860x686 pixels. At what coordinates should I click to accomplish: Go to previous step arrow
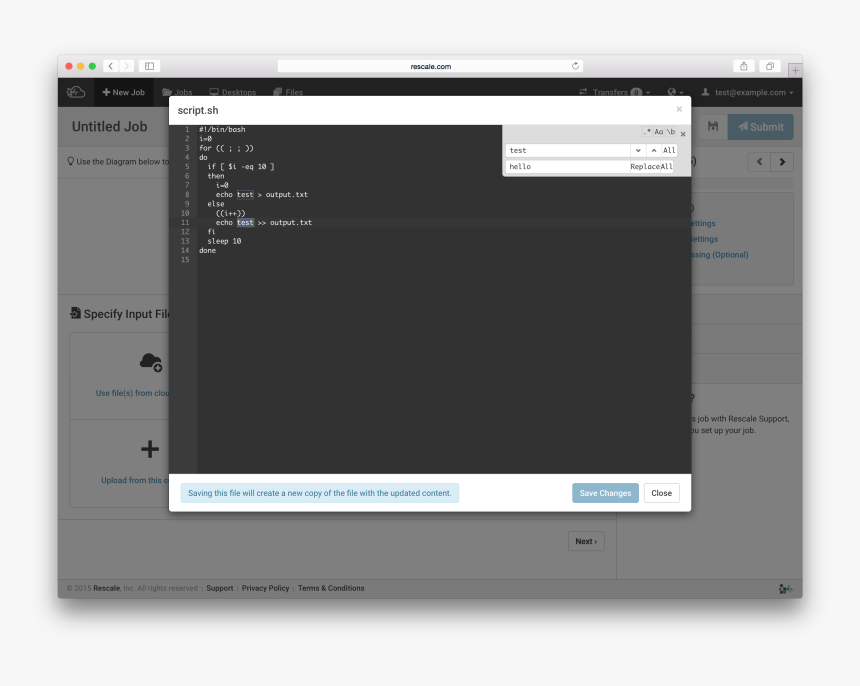(760, 162)
